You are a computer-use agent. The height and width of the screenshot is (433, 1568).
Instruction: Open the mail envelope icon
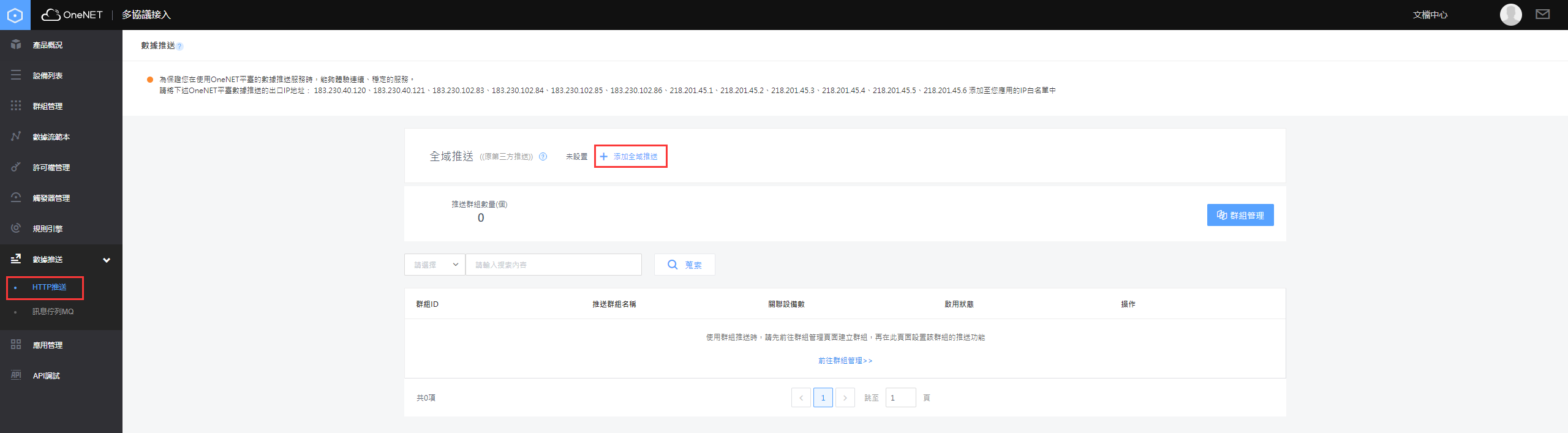click(1542, 14)
